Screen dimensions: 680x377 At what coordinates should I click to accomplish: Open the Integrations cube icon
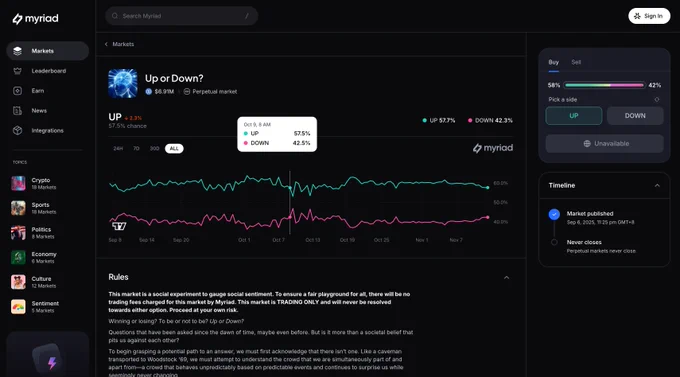[x=17, y=131]
